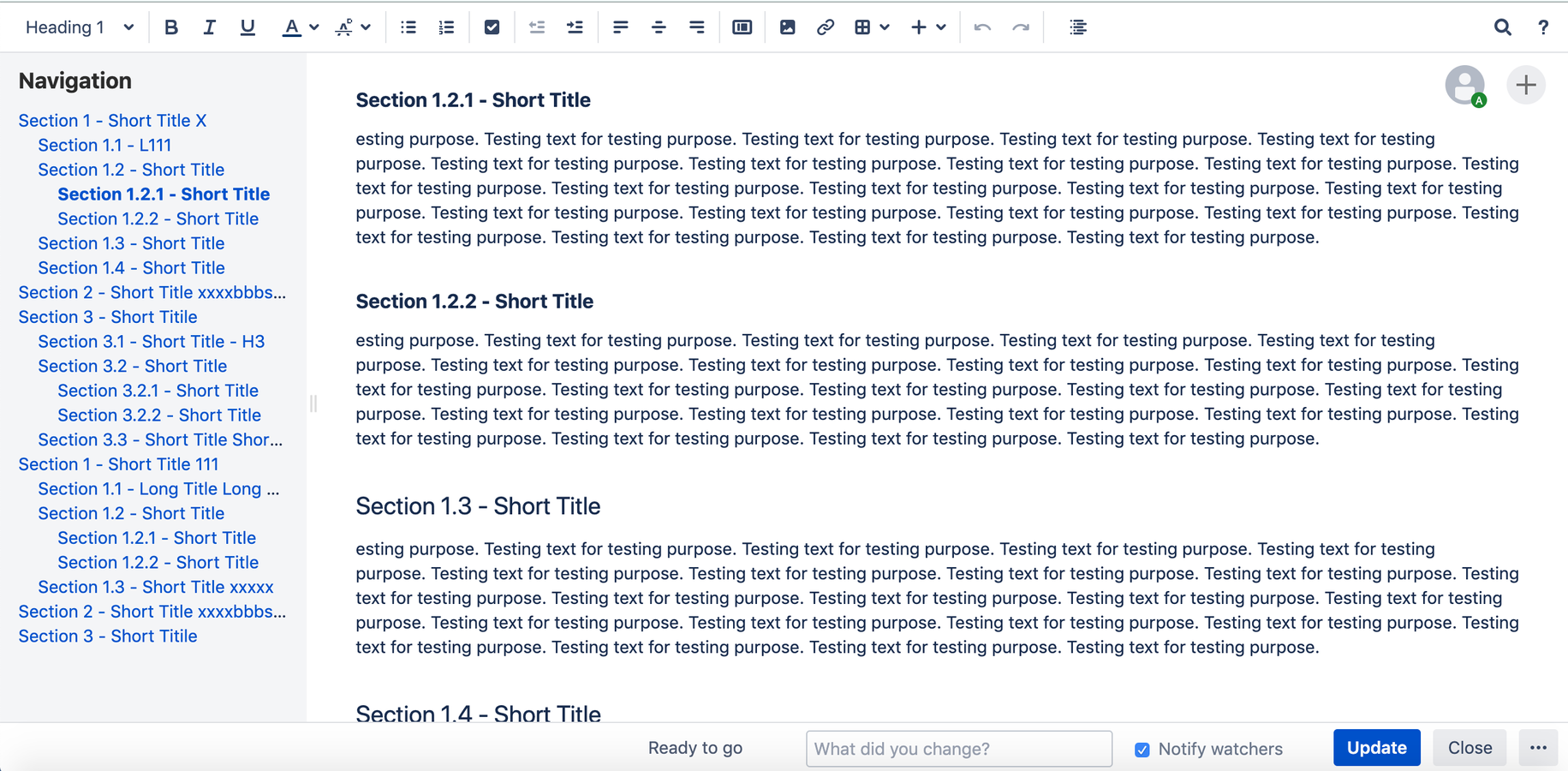Apply text color with the A icon

coord(291,27)
